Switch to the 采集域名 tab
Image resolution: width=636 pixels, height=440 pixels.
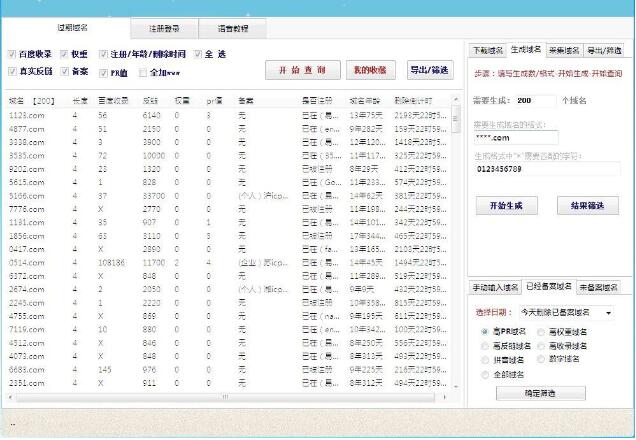pos(565,49)
